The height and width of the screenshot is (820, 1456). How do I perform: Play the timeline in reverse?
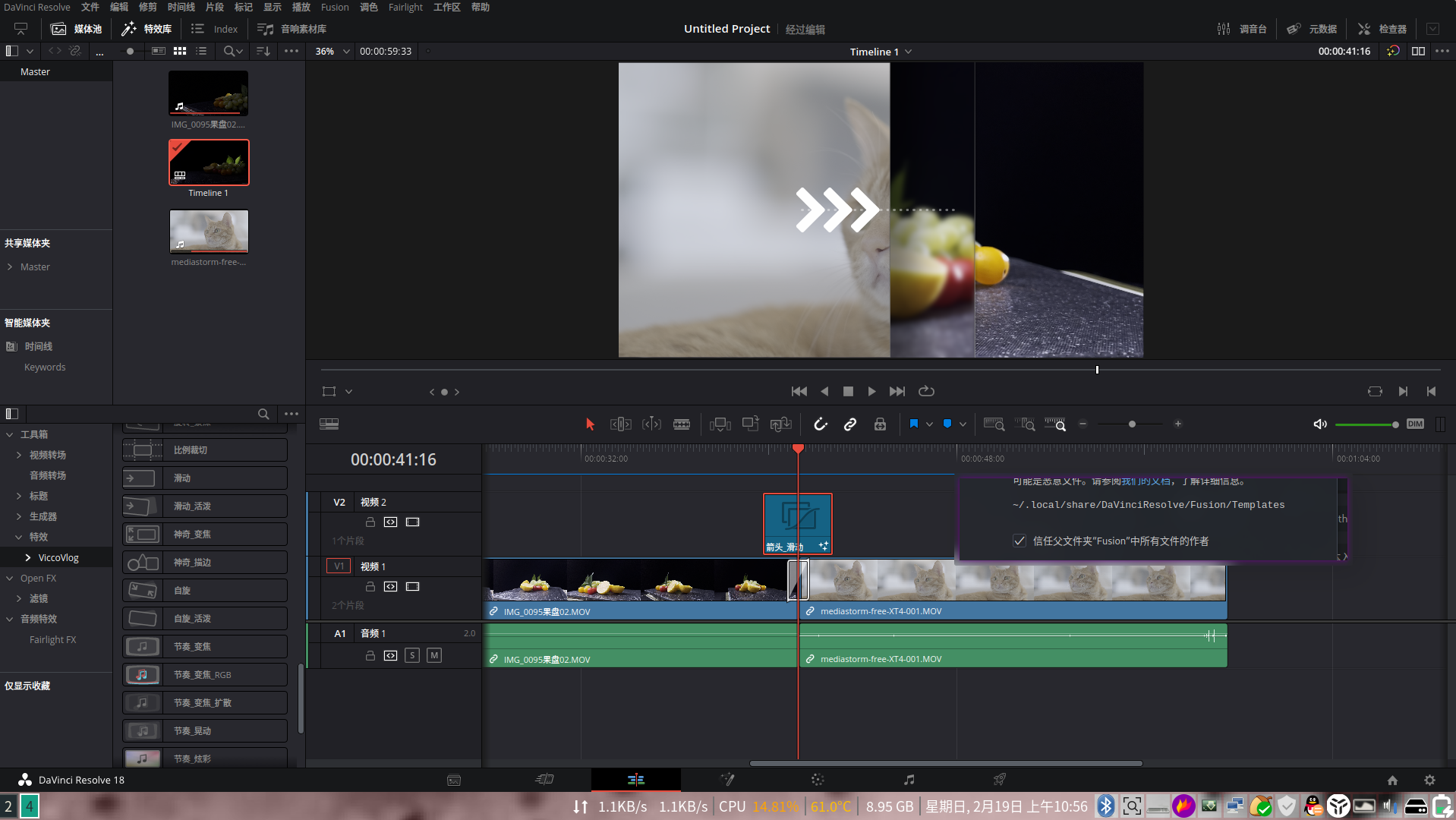(x=824, y=392)
